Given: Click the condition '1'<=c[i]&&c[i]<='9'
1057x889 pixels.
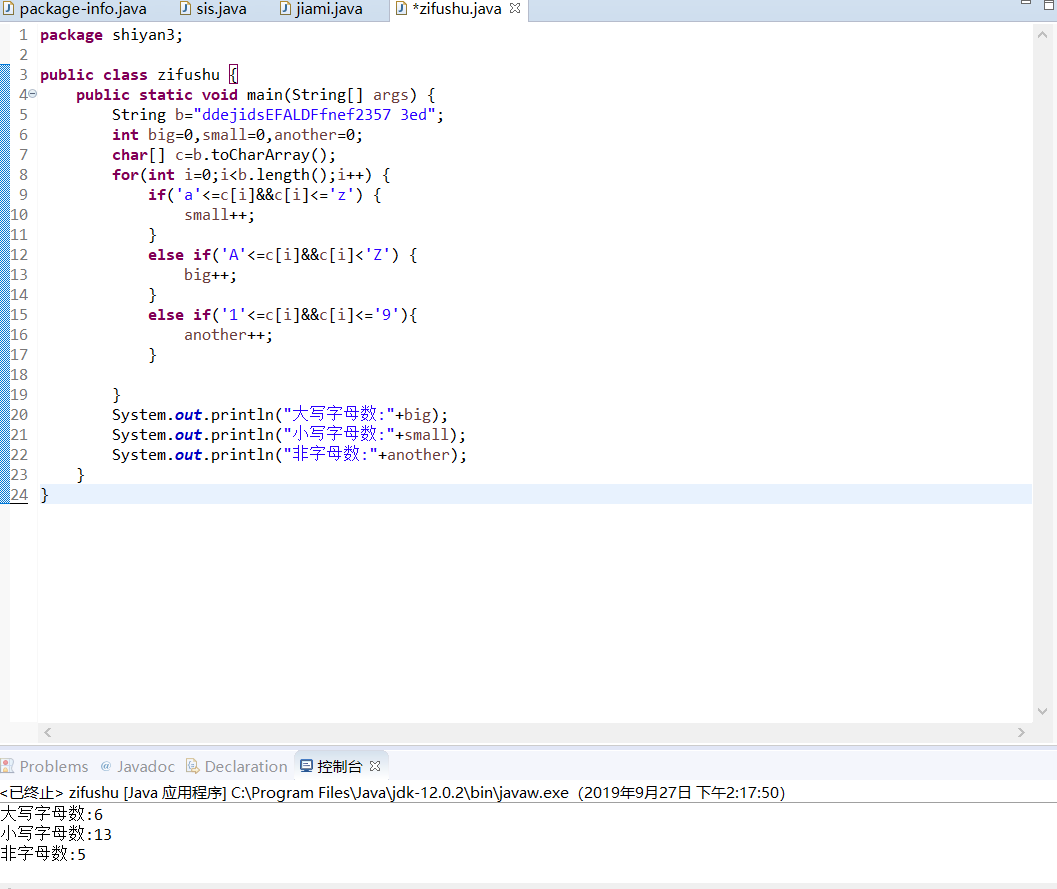Looking at the screenshot, I should coord(310,315).
